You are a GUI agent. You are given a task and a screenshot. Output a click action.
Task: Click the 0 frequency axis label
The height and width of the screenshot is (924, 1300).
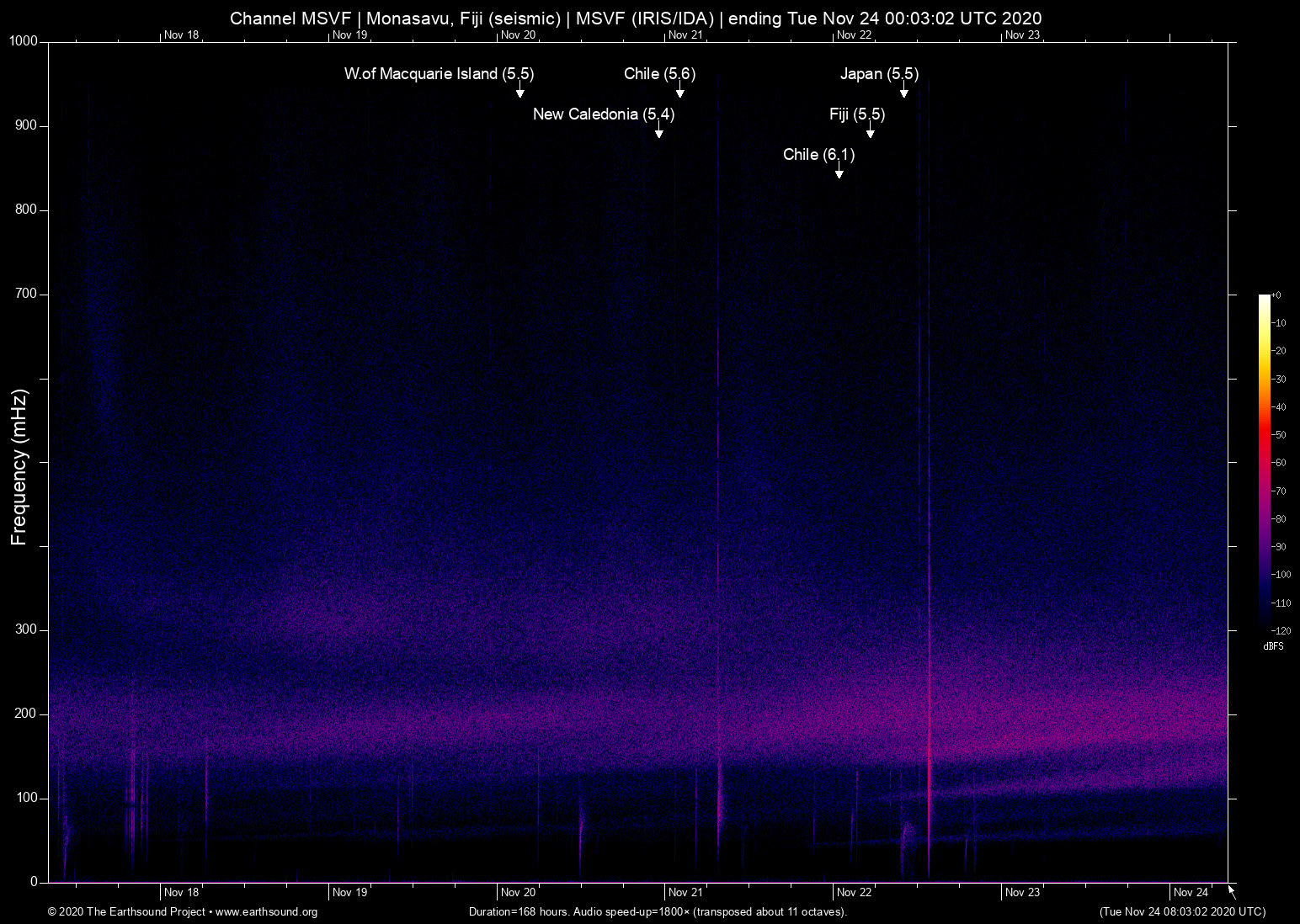35,882
